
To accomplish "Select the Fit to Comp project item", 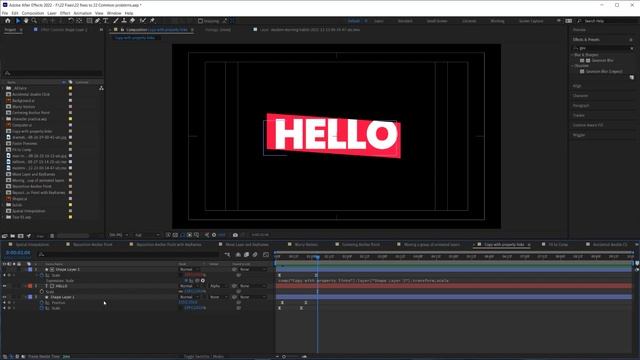I will click(x=22, y=150).
